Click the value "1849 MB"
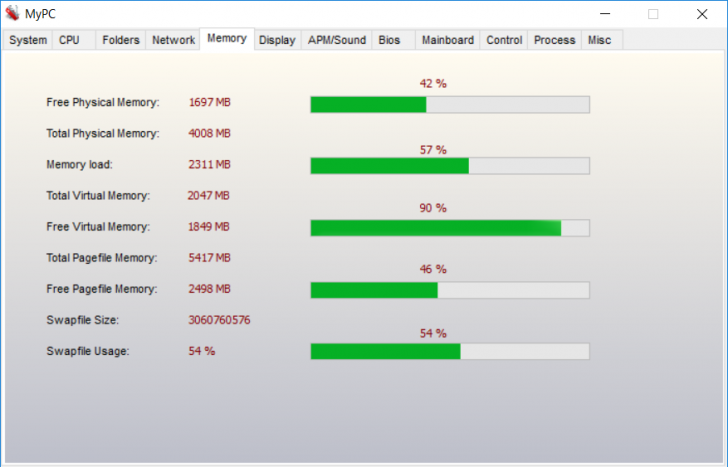728x467 pixels. point(208,227)
